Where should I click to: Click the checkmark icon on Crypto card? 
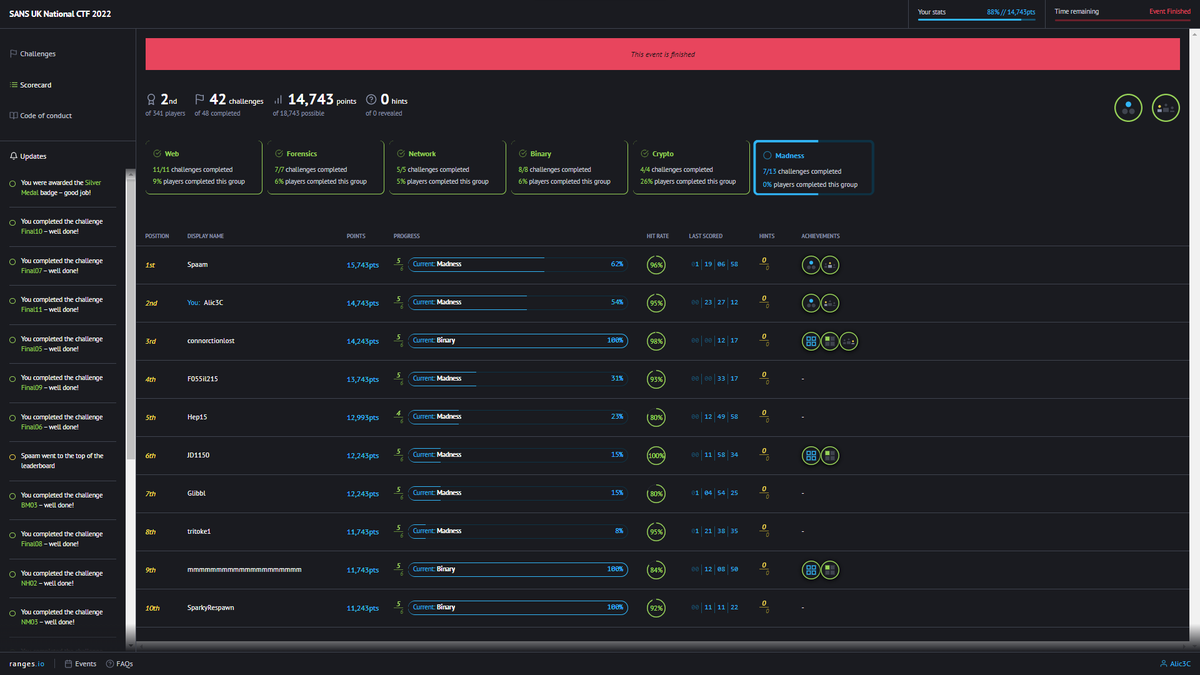(x=644, y=154)
